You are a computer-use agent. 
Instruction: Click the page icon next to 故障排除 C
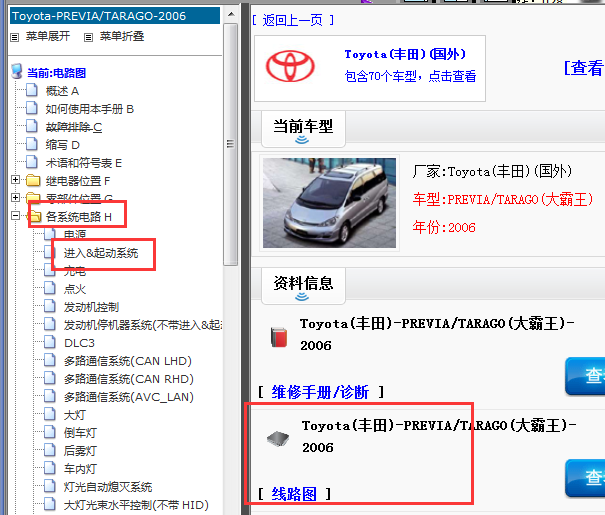click(32, 126)
